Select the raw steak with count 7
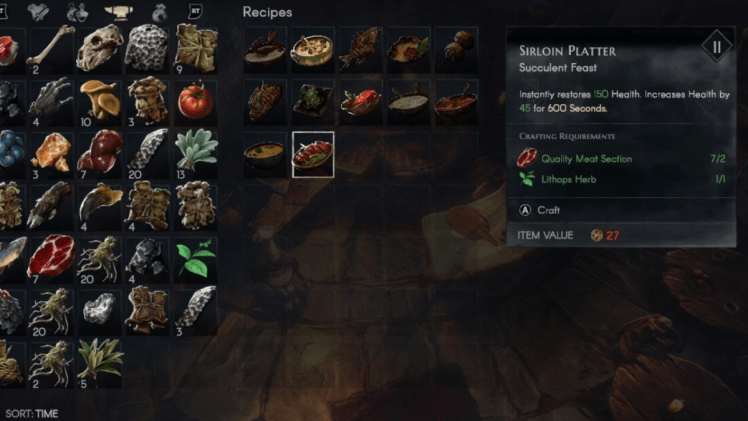 52,259
